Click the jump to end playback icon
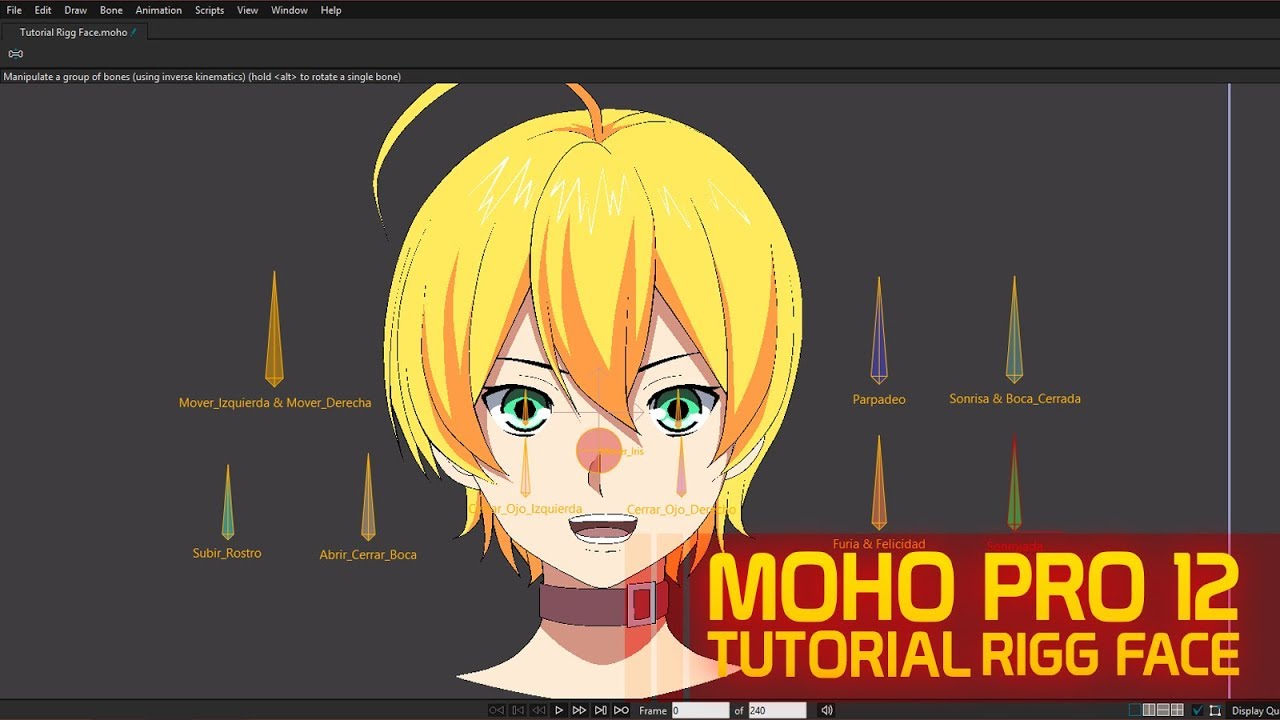Viewport: 1280px width, 720px height. [x=621, y=711]
